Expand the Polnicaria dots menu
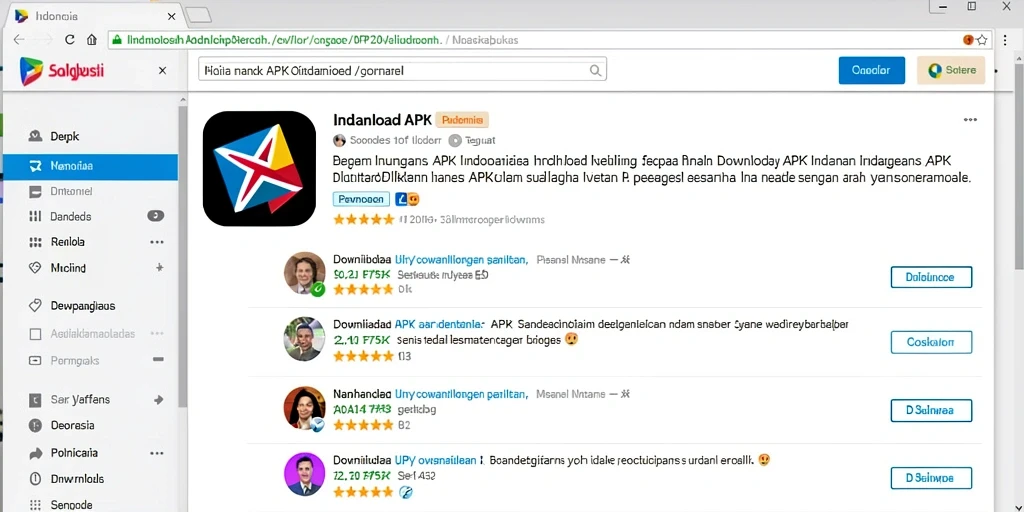 point(157,453)
